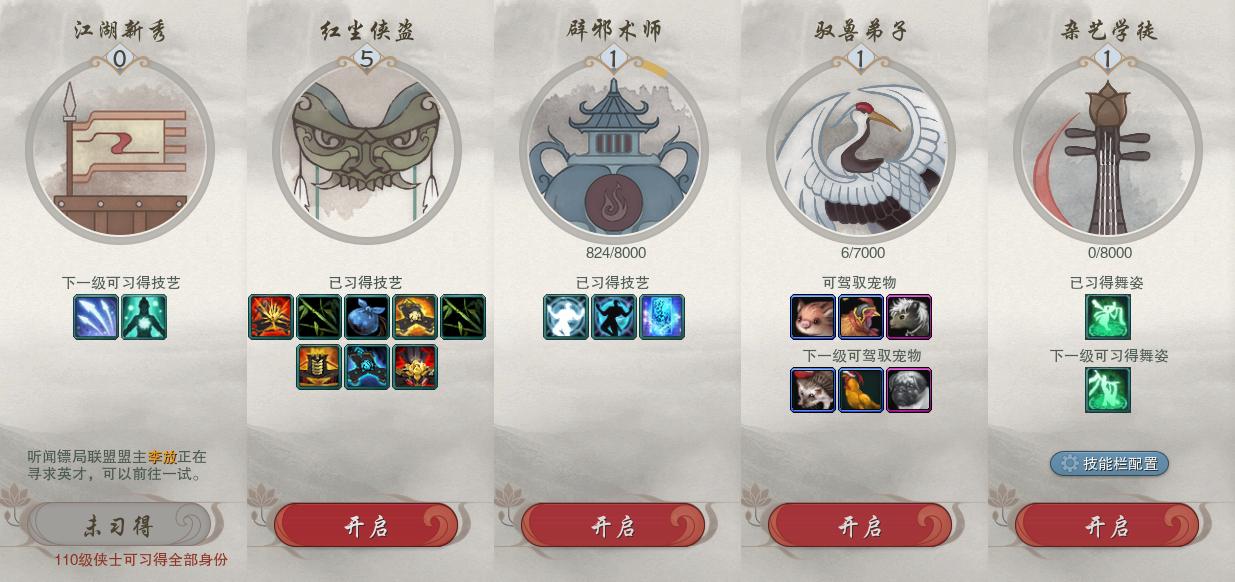
Task: Click the highlighted 李放 name link
Action: pos(162,457)
